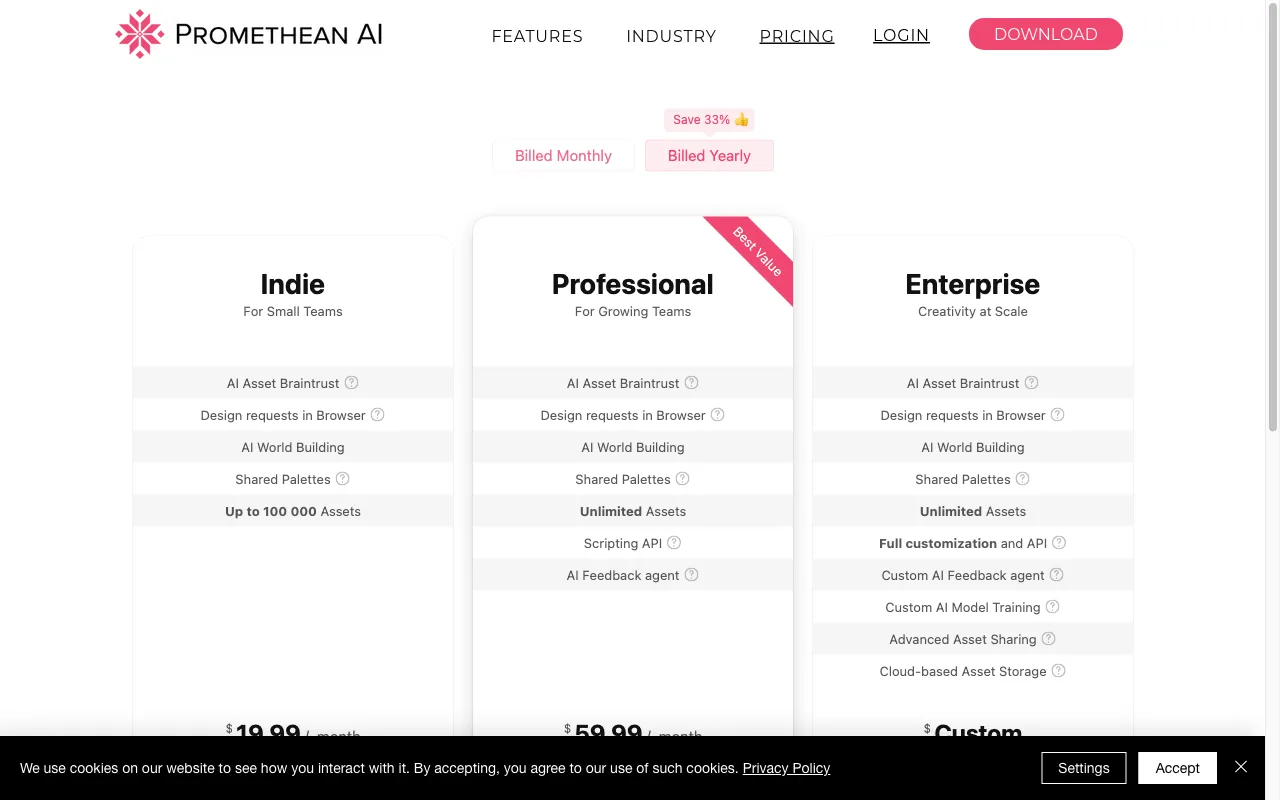Open the Privacy Policy link
Screen dimensions: 1280x800
point(786,768)
